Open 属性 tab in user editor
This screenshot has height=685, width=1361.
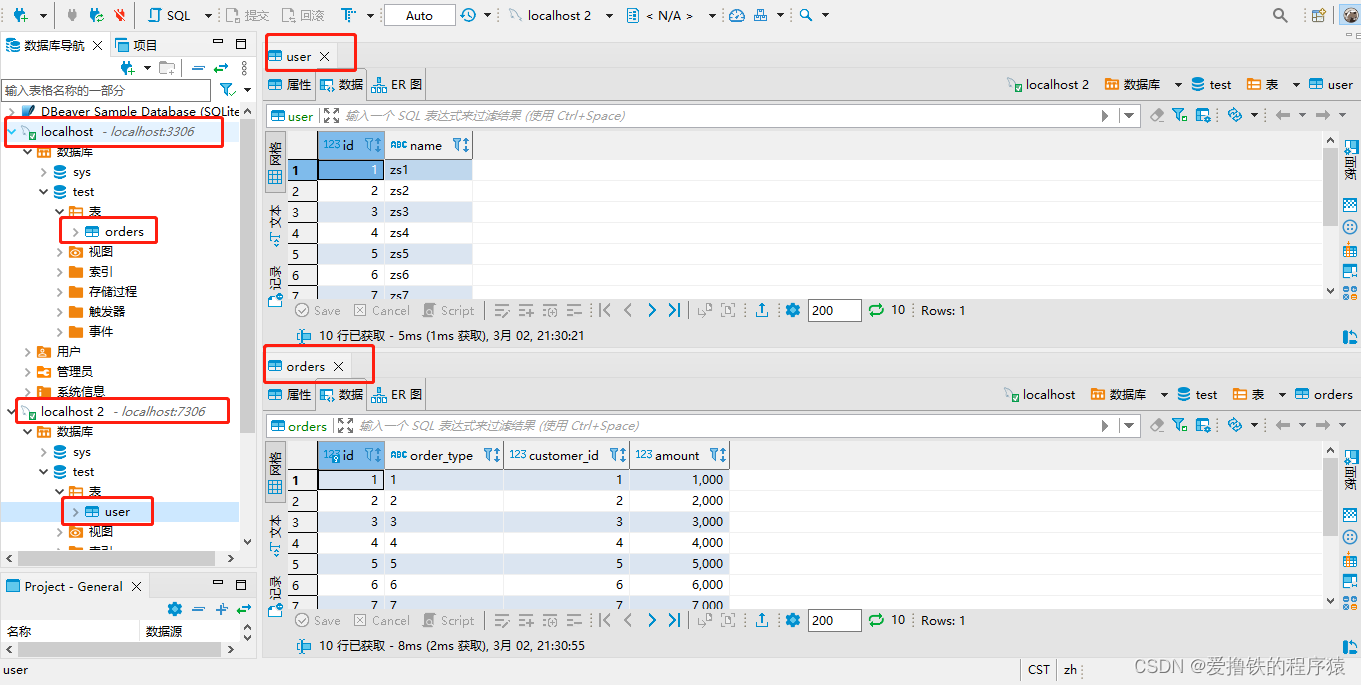(290, 85)
